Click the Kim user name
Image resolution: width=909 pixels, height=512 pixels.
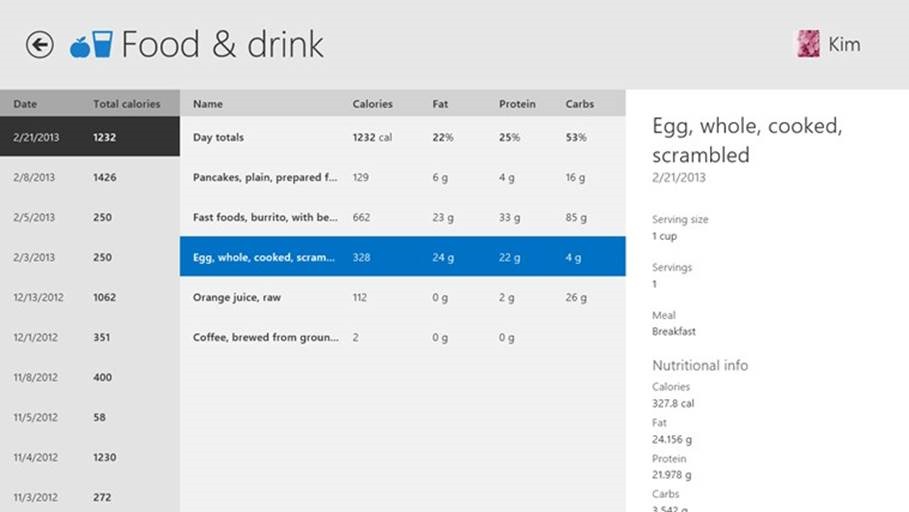click(x=844, y=44)
